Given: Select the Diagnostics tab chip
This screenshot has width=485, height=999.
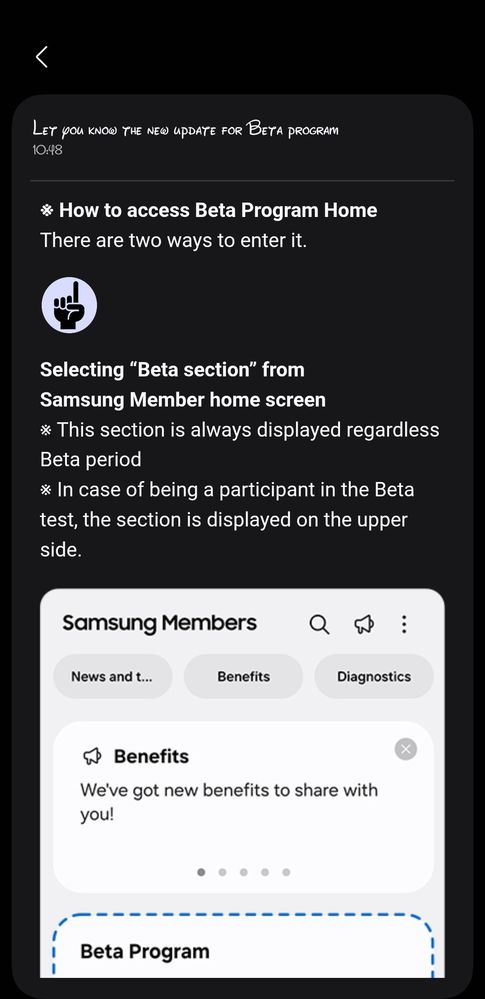Looking at the screenshot, I should 374,677.
